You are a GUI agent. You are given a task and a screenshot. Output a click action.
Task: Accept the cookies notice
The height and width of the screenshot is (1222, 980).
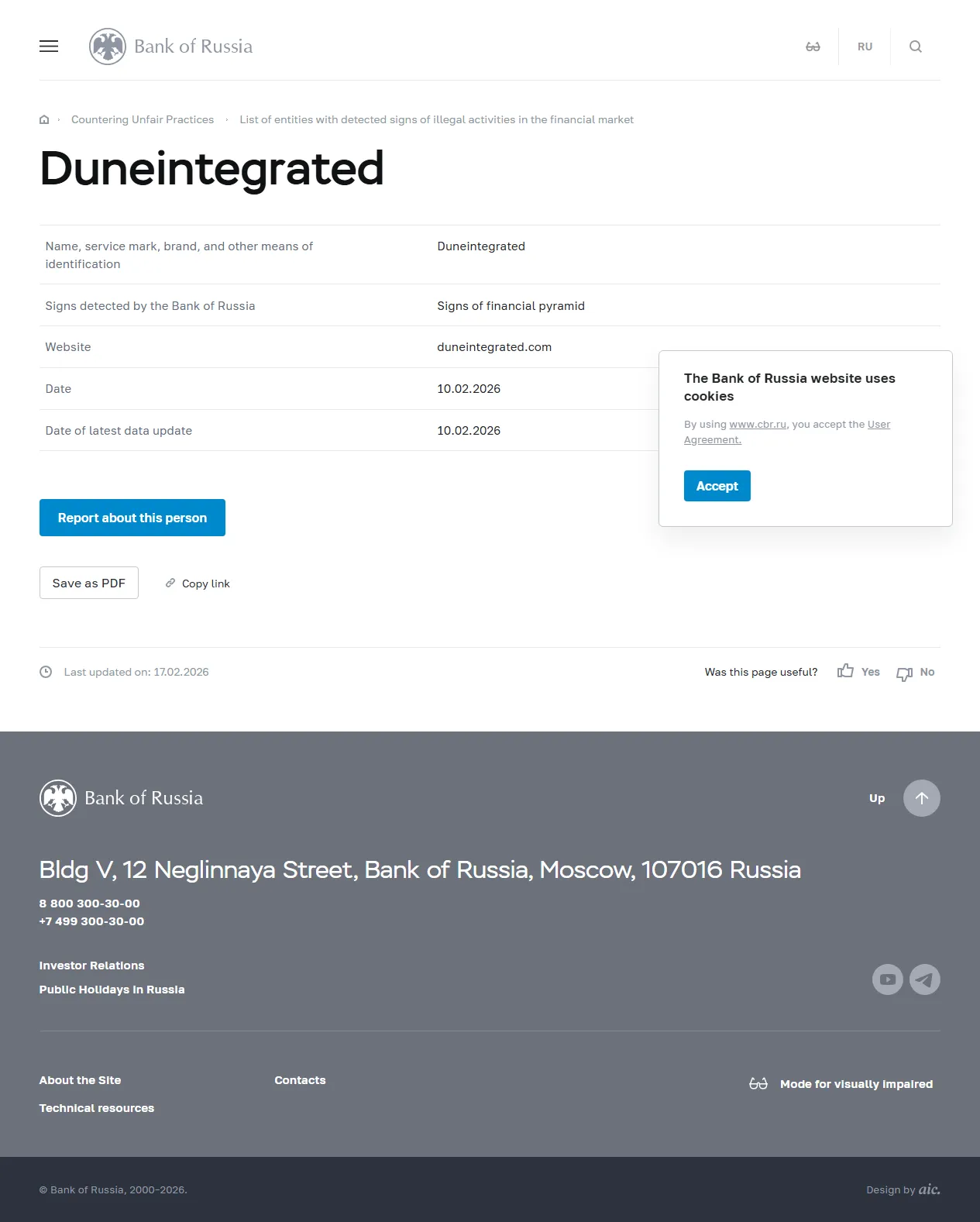tap(717, 486)
